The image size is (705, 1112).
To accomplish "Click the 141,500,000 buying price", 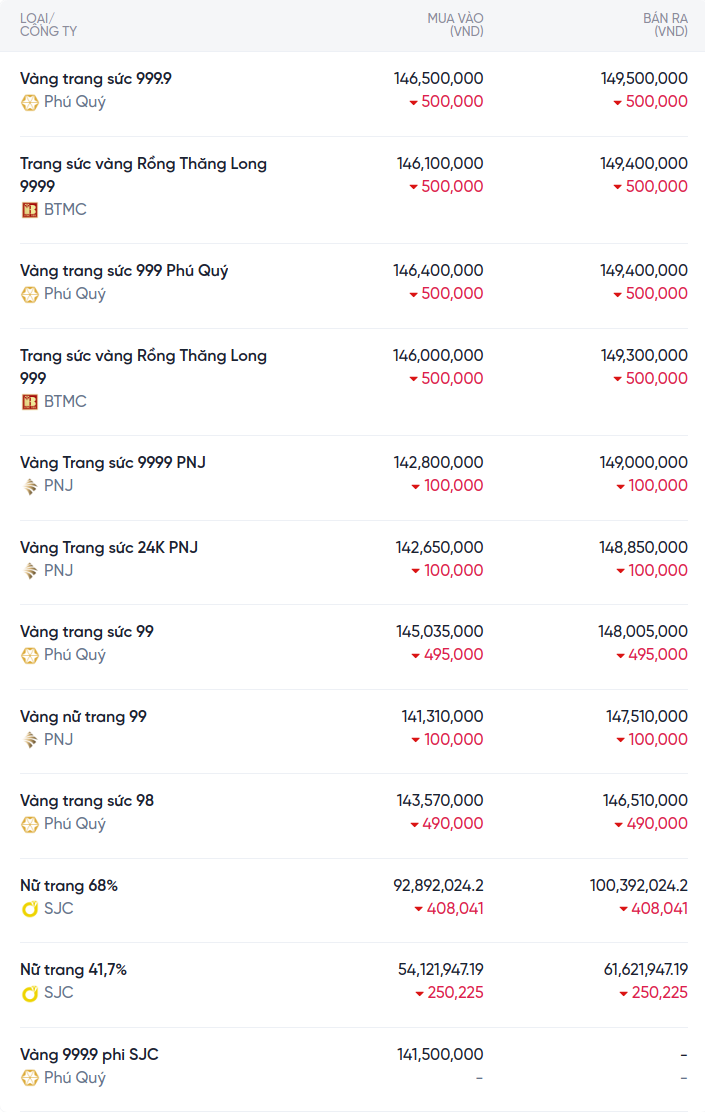I will pos(440,1055).
